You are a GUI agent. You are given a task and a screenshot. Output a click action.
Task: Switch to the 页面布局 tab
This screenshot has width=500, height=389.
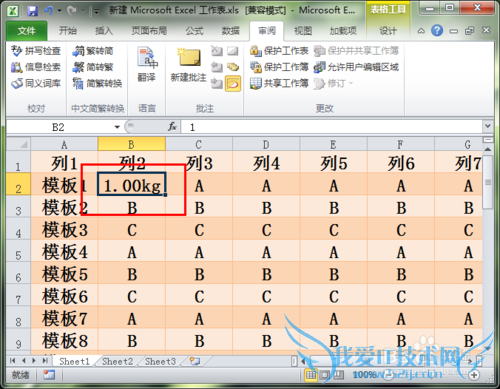[x=149, y=31]
